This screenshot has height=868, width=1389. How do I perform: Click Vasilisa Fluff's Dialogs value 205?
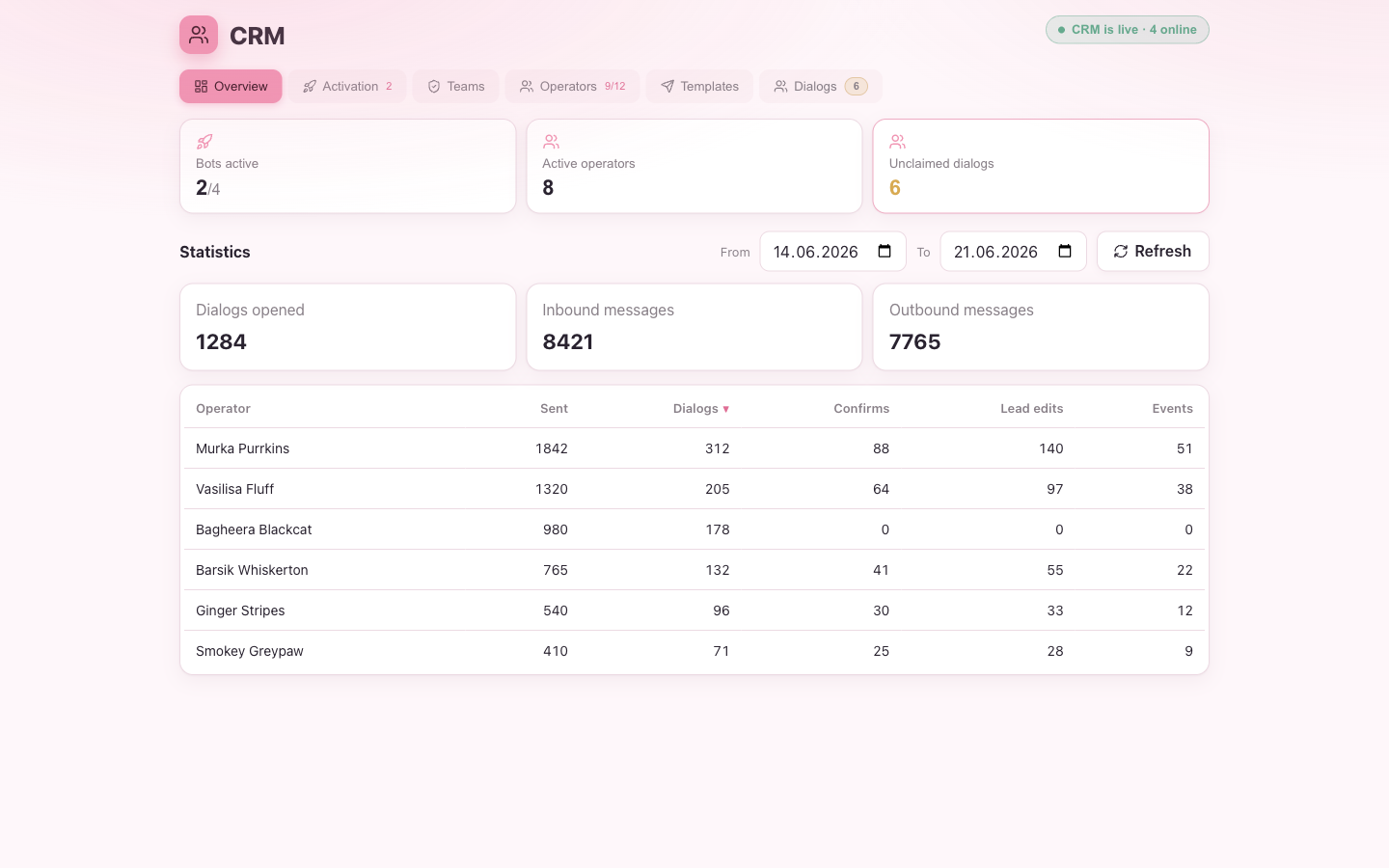click(718, 489)
